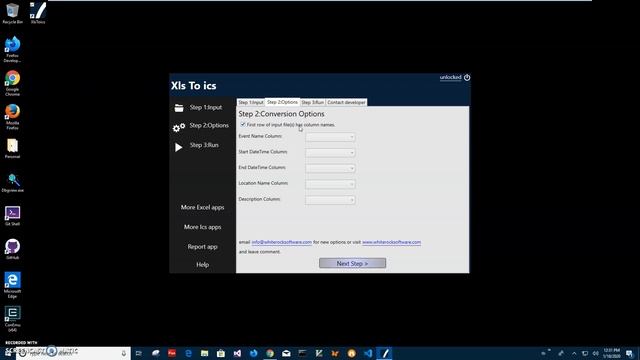The width and height of the screenshot is (640, 360).
Task: Open the ConEmu (x64) desktop icon
Action: (12, 319)
